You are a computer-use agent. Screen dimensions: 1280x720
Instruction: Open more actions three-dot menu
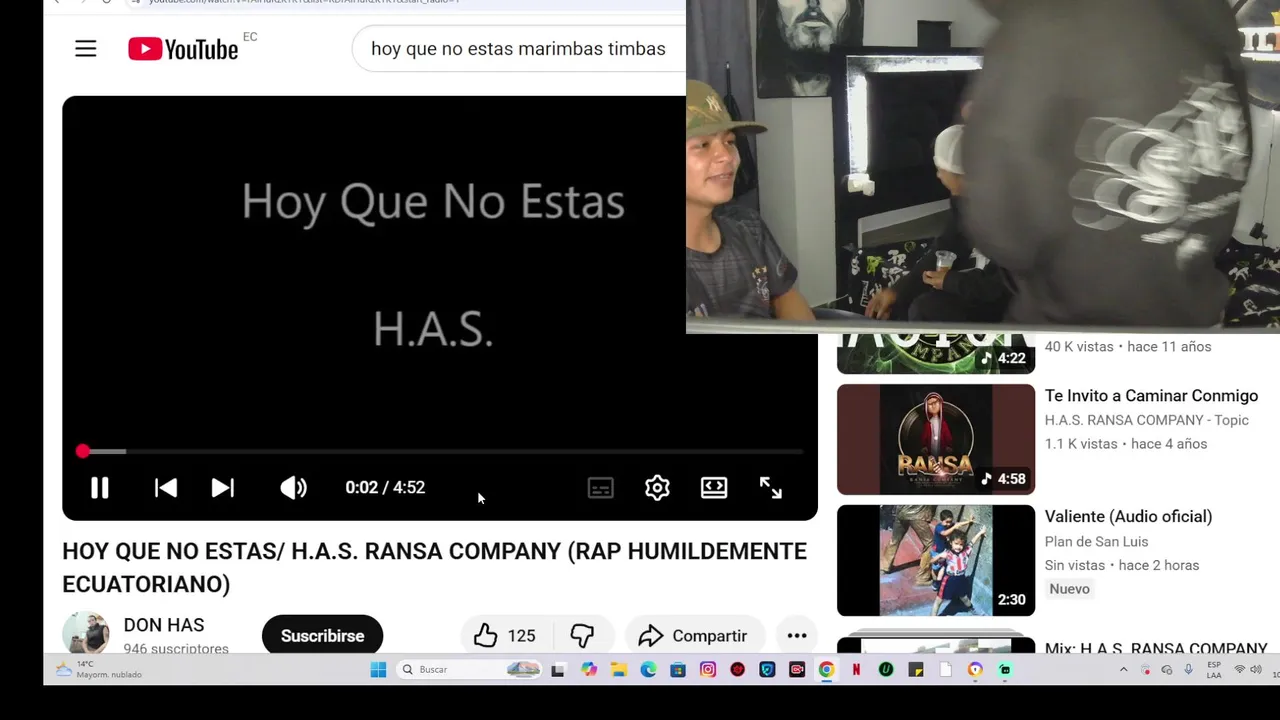pyautogui.click(x=797, y=636)
